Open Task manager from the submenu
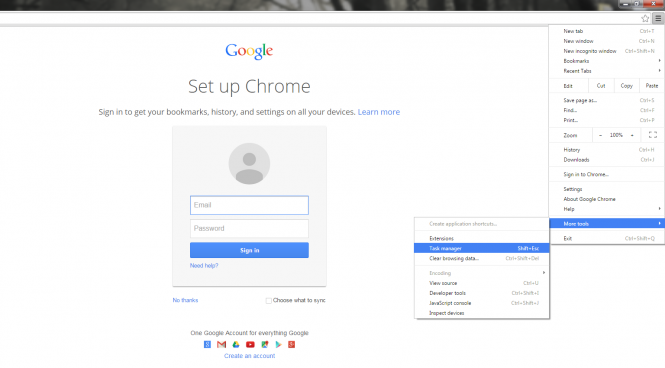 point(482,248)
